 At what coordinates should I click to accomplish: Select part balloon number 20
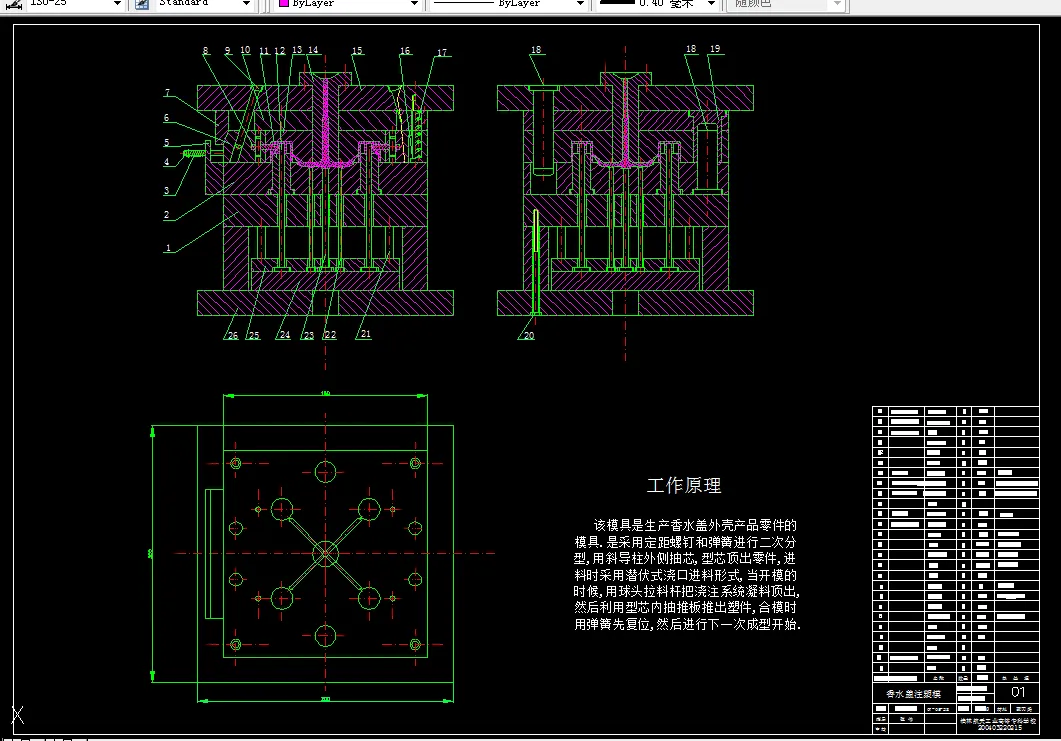pos(529,336)
